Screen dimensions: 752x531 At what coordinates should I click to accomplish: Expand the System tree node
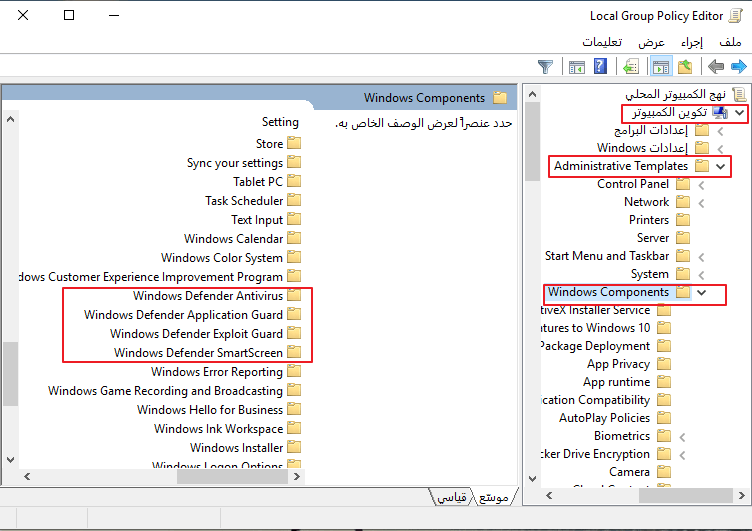coord(701,275)
